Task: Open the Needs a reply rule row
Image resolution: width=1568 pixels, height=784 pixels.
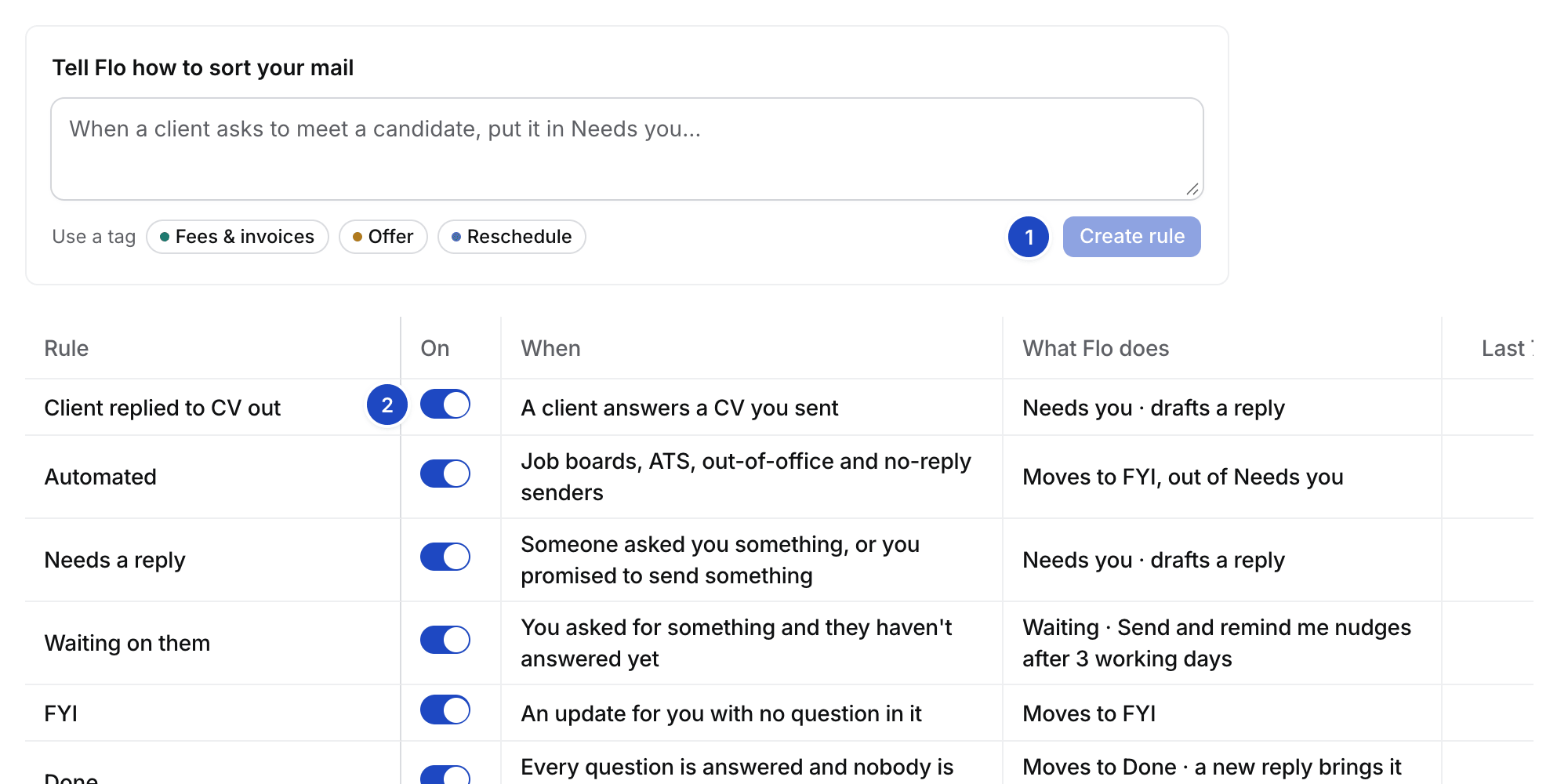Action: point(779,560)
